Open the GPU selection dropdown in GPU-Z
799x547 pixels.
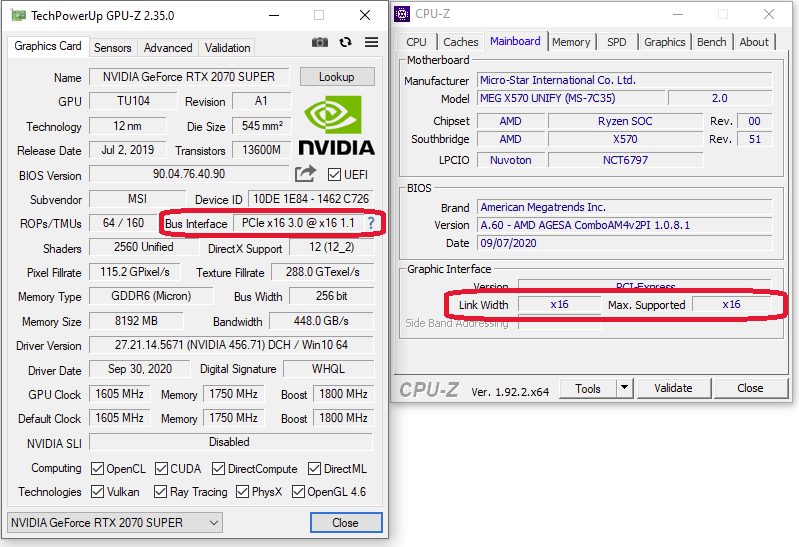(115, 523)
